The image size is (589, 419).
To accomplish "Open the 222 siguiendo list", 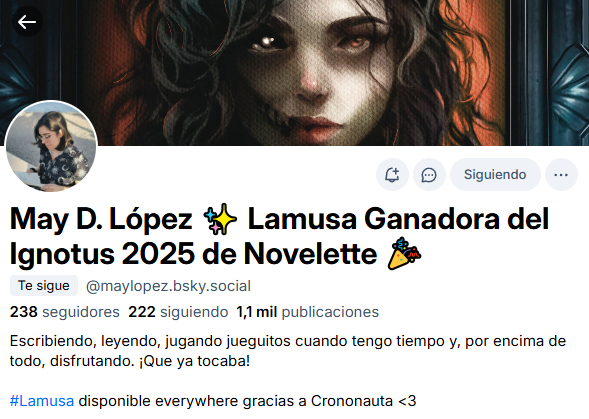I will (x=178, y=312).
